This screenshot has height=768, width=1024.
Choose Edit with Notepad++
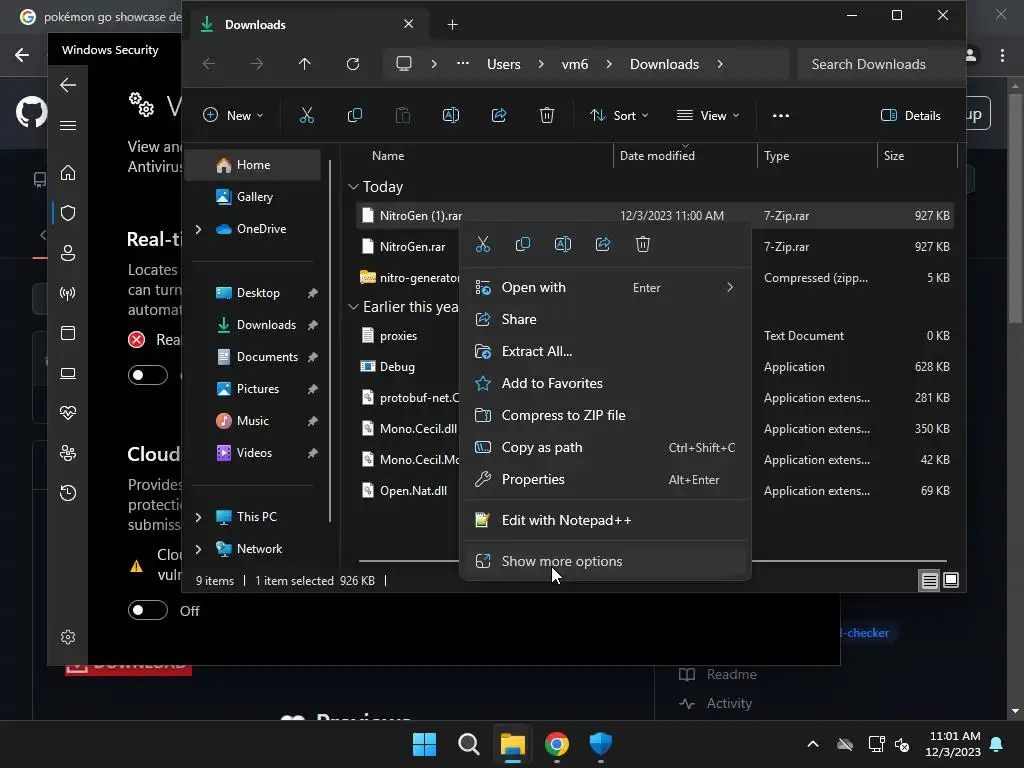tap(605, 520)
